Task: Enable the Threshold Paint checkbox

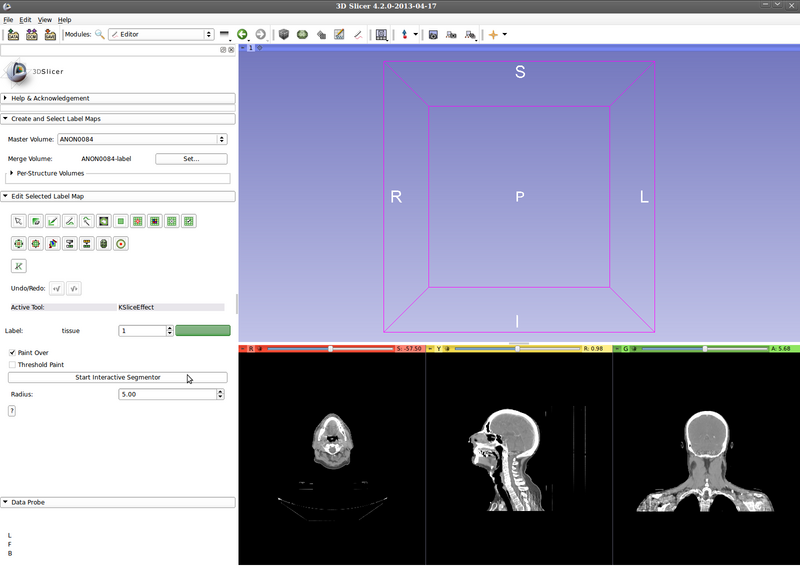Action: pyautogui.click(x=12, y=365)
